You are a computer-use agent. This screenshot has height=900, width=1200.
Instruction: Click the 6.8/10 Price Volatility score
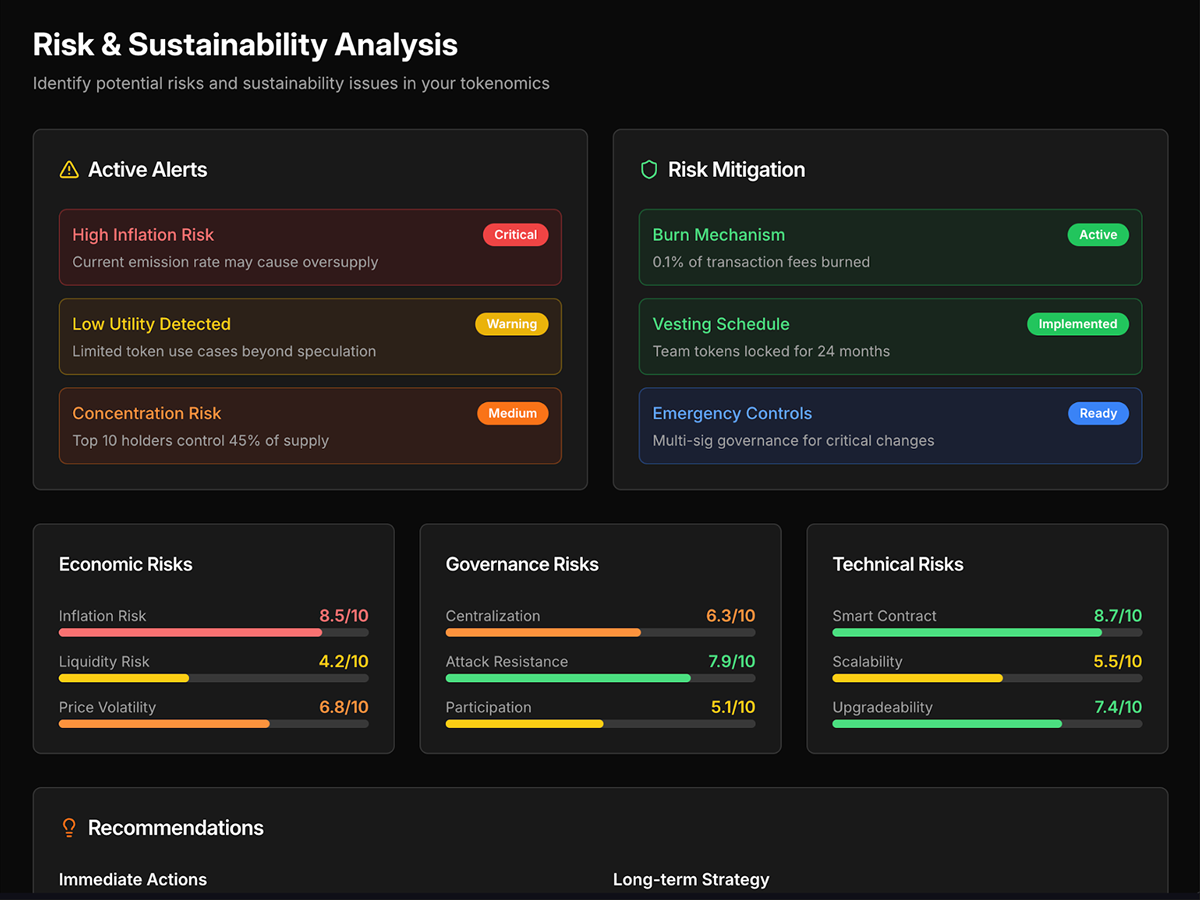344,707
